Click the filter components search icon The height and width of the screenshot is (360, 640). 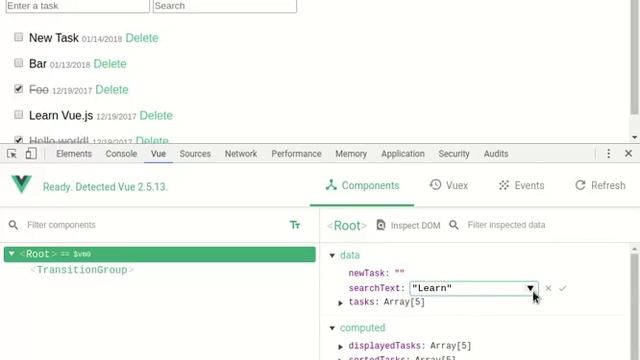13,225
